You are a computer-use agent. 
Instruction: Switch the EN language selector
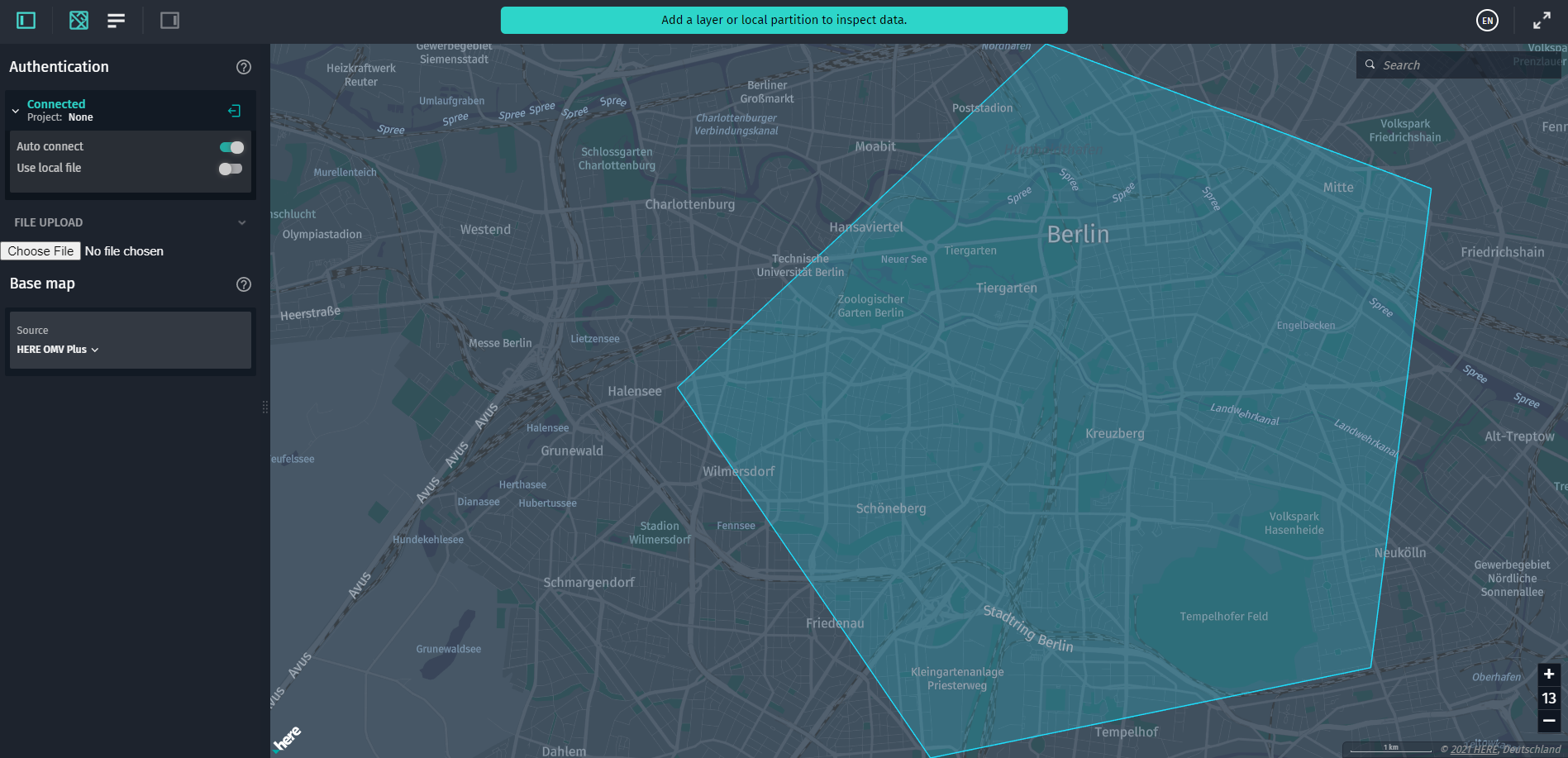click(1487, 20)
